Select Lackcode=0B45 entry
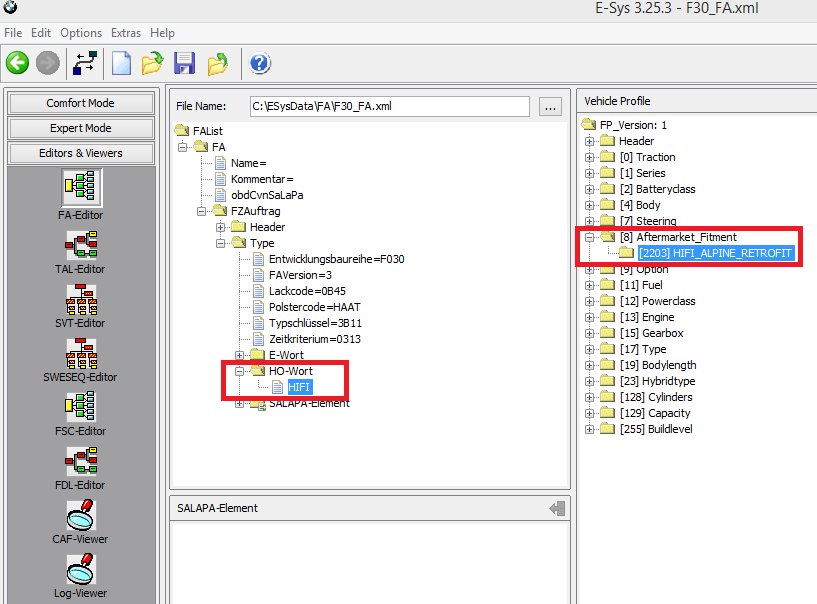Viewport: 817px width, 604px height. (x=307, y=291)
